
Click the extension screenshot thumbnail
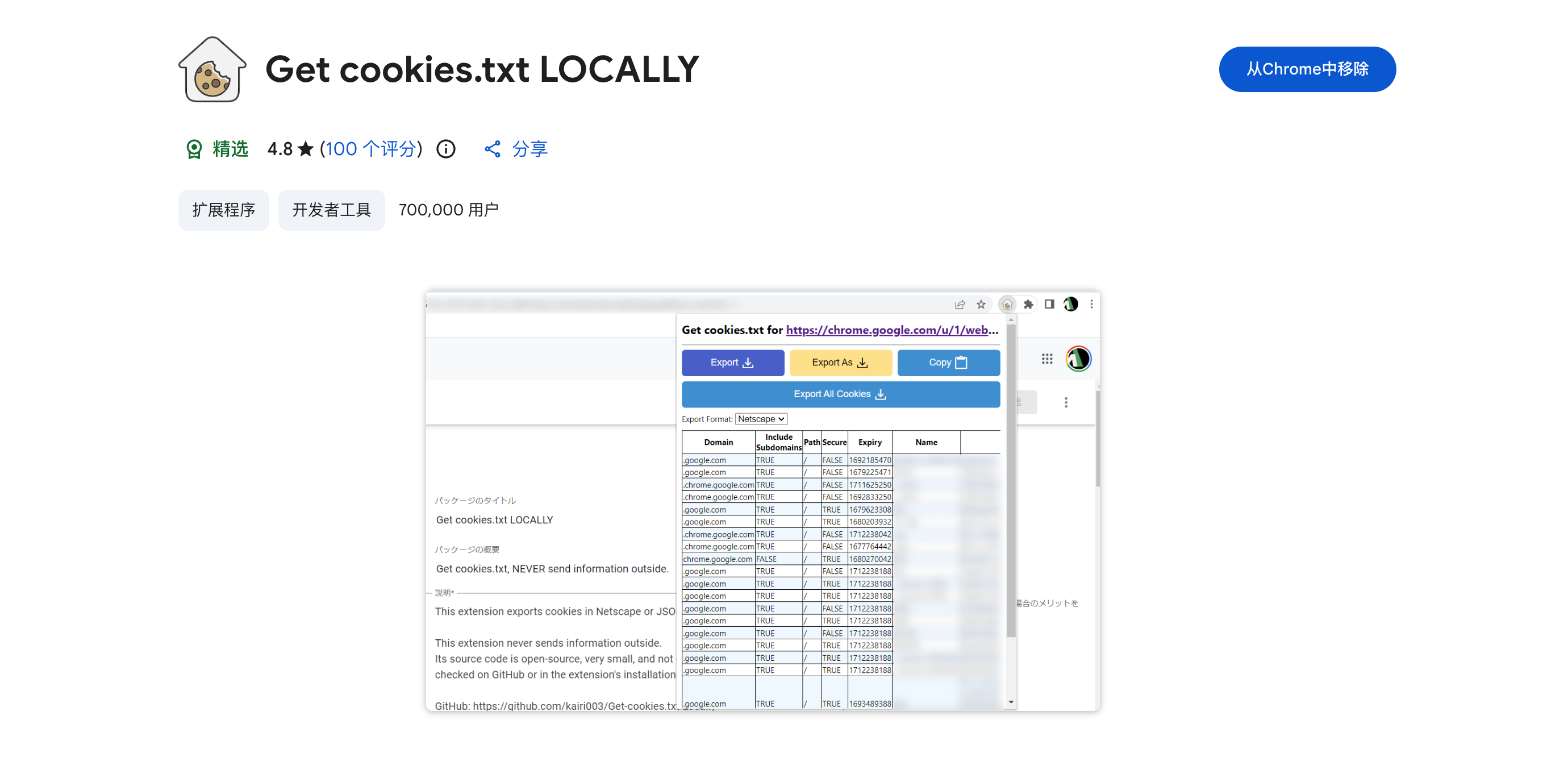[762, 501]
